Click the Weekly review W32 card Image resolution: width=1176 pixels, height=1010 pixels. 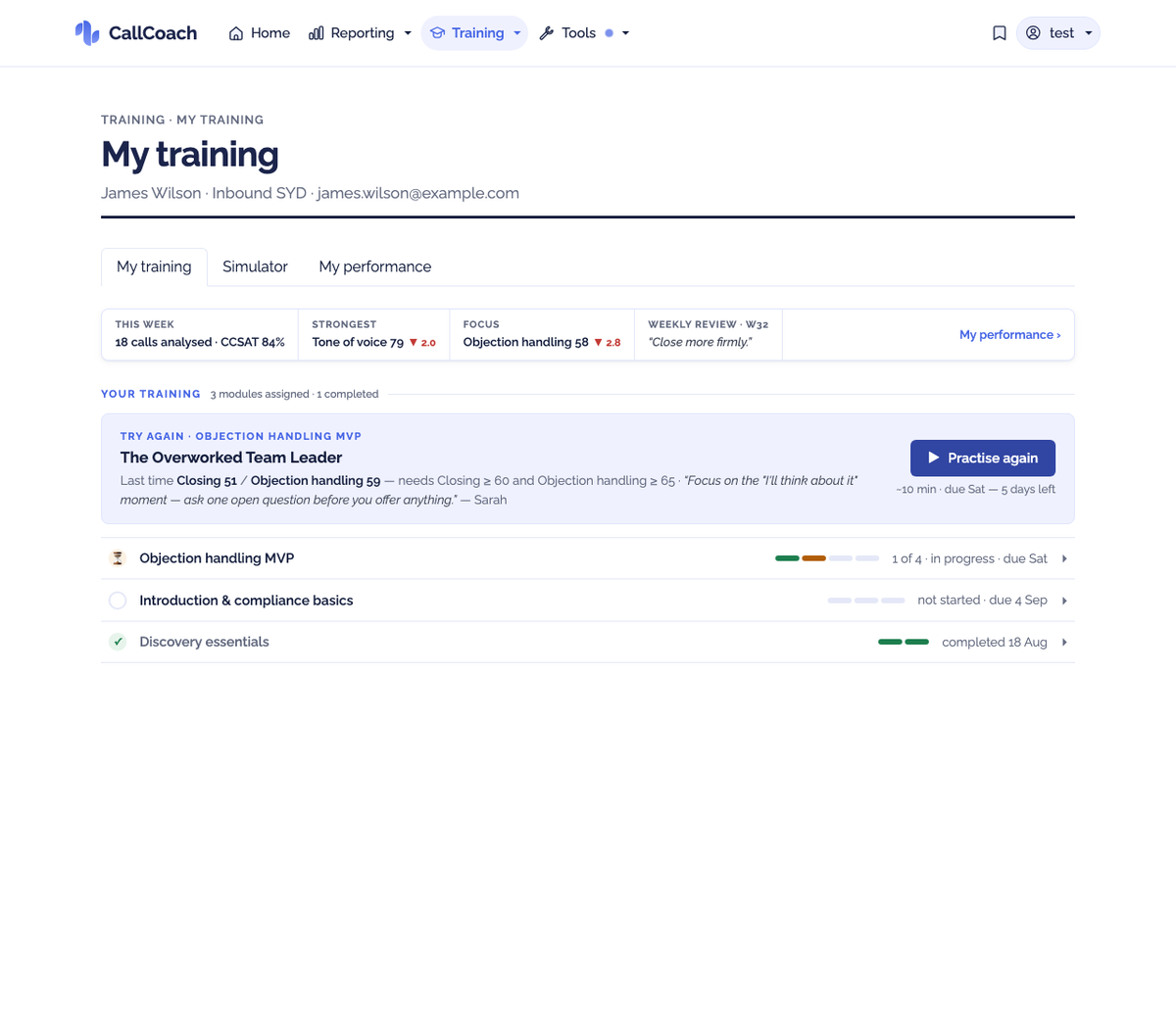tap(709, 335)
